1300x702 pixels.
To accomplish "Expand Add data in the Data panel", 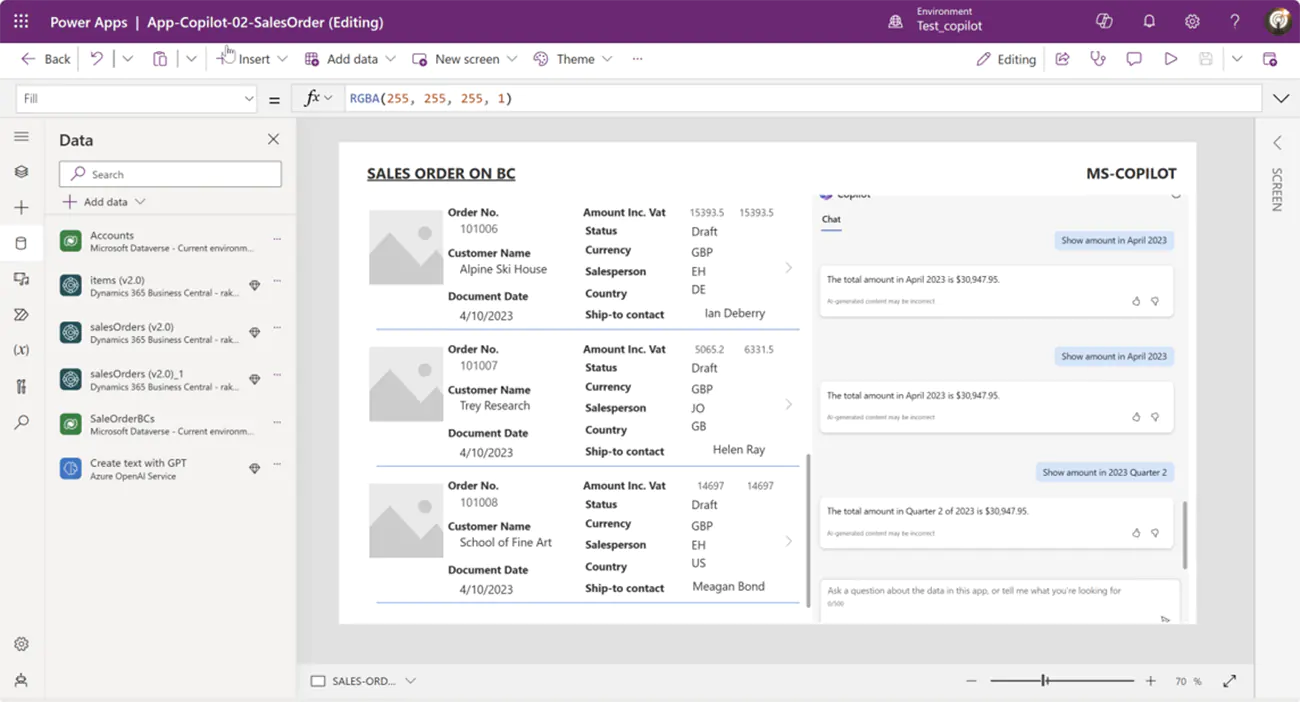I will (104, 202).
